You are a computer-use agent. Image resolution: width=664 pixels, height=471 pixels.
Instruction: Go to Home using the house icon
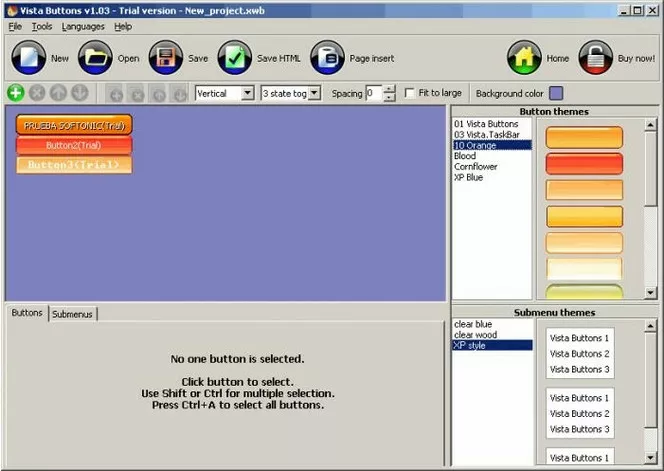524,58
